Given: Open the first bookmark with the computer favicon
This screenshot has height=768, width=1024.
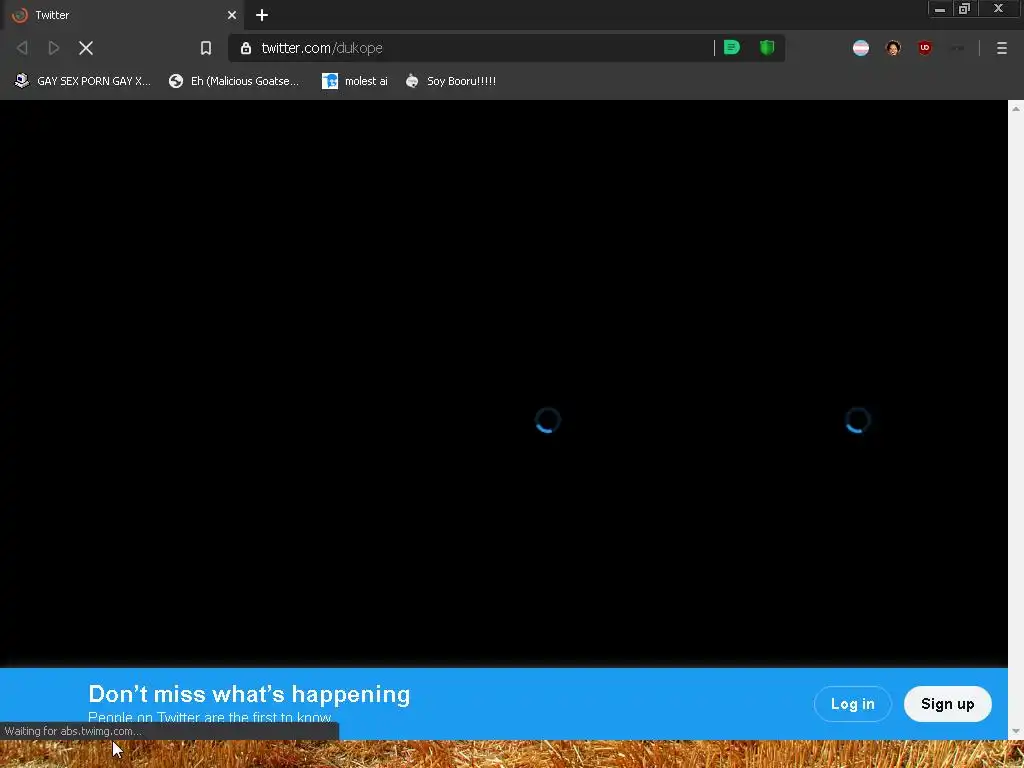Looking at the screenshot, I should click(82, 81).
